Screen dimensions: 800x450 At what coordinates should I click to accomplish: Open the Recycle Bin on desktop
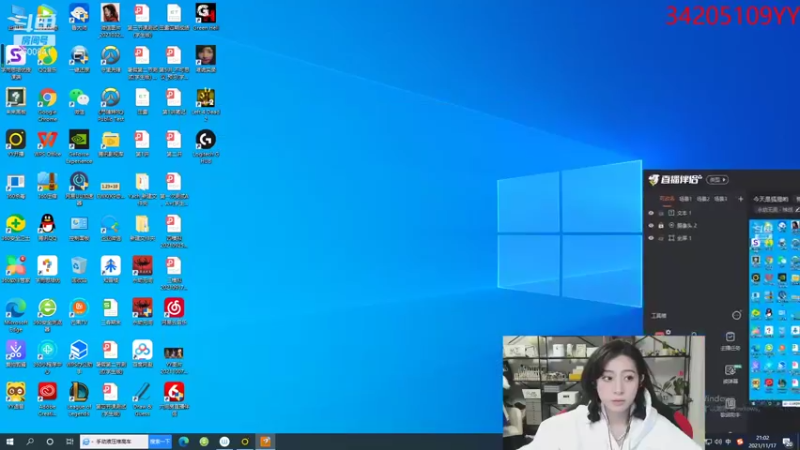79,265
